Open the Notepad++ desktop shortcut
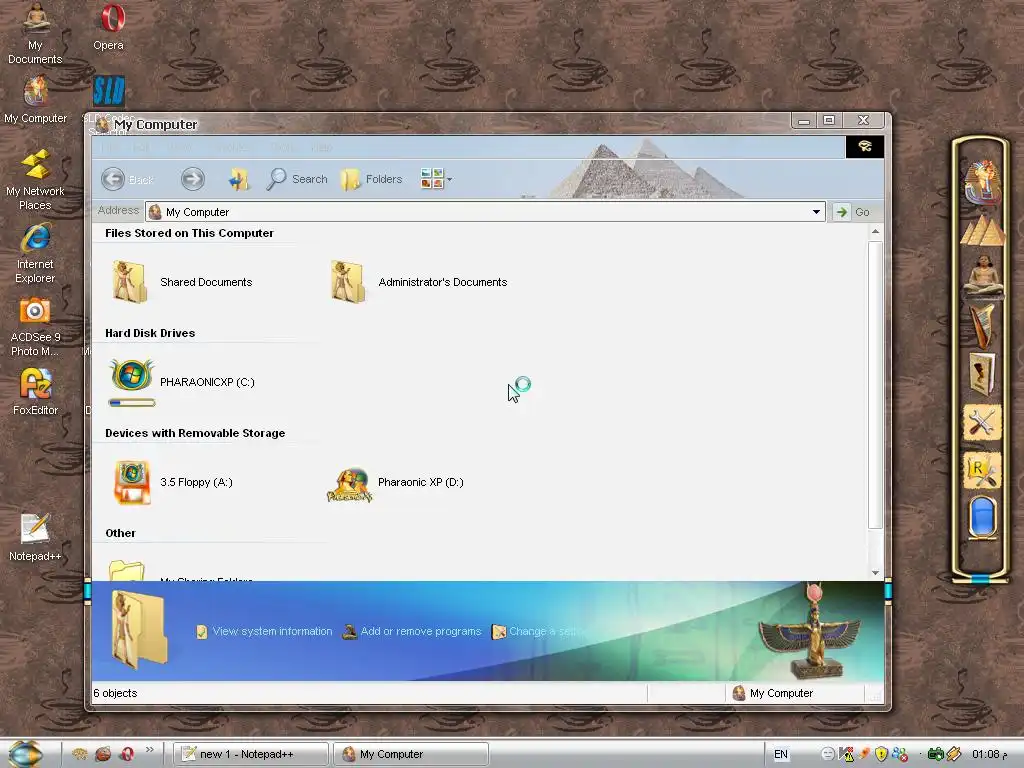Viewport: 1024px width, 768px height. click(35, 537)
